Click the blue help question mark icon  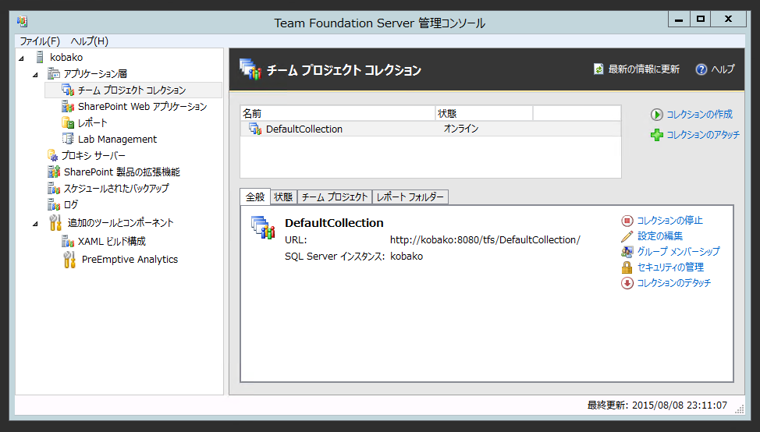point(701,69)
